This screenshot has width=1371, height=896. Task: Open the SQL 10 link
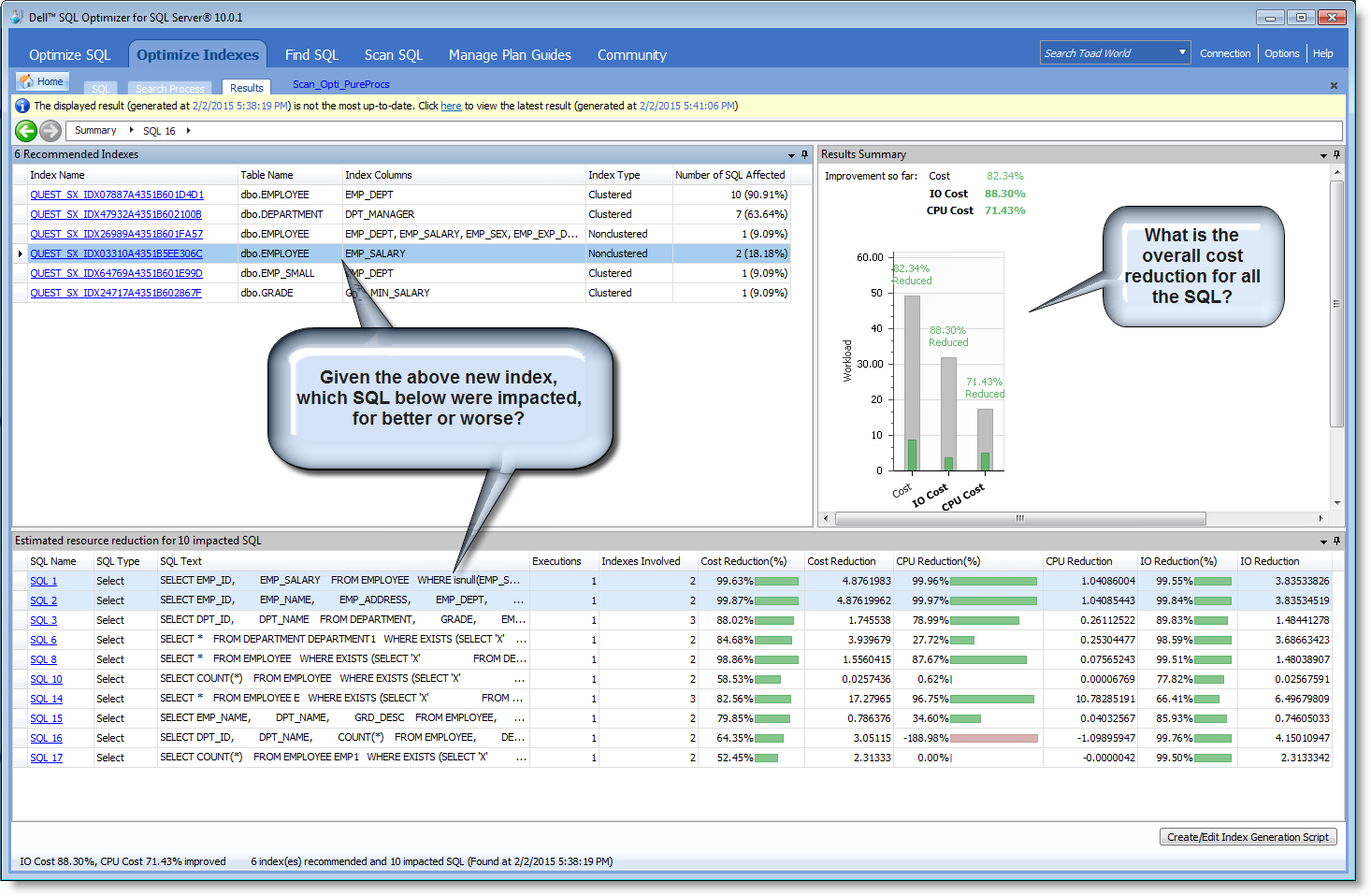pyautogui.click(x=46, y=679)
